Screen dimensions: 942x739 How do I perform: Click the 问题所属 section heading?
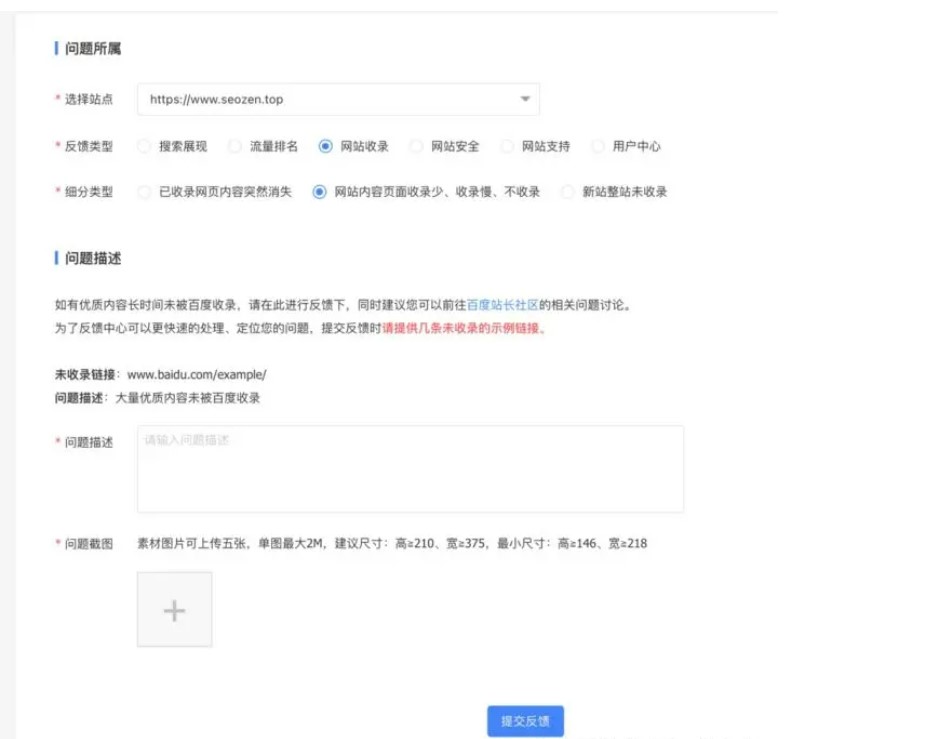tap(93, 49)
